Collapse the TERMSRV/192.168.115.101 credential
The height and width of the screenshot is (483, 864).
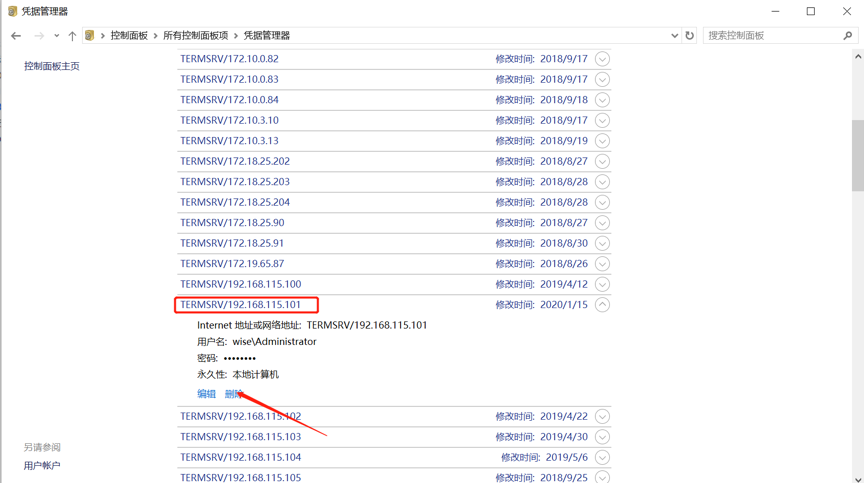coord(602,305)
